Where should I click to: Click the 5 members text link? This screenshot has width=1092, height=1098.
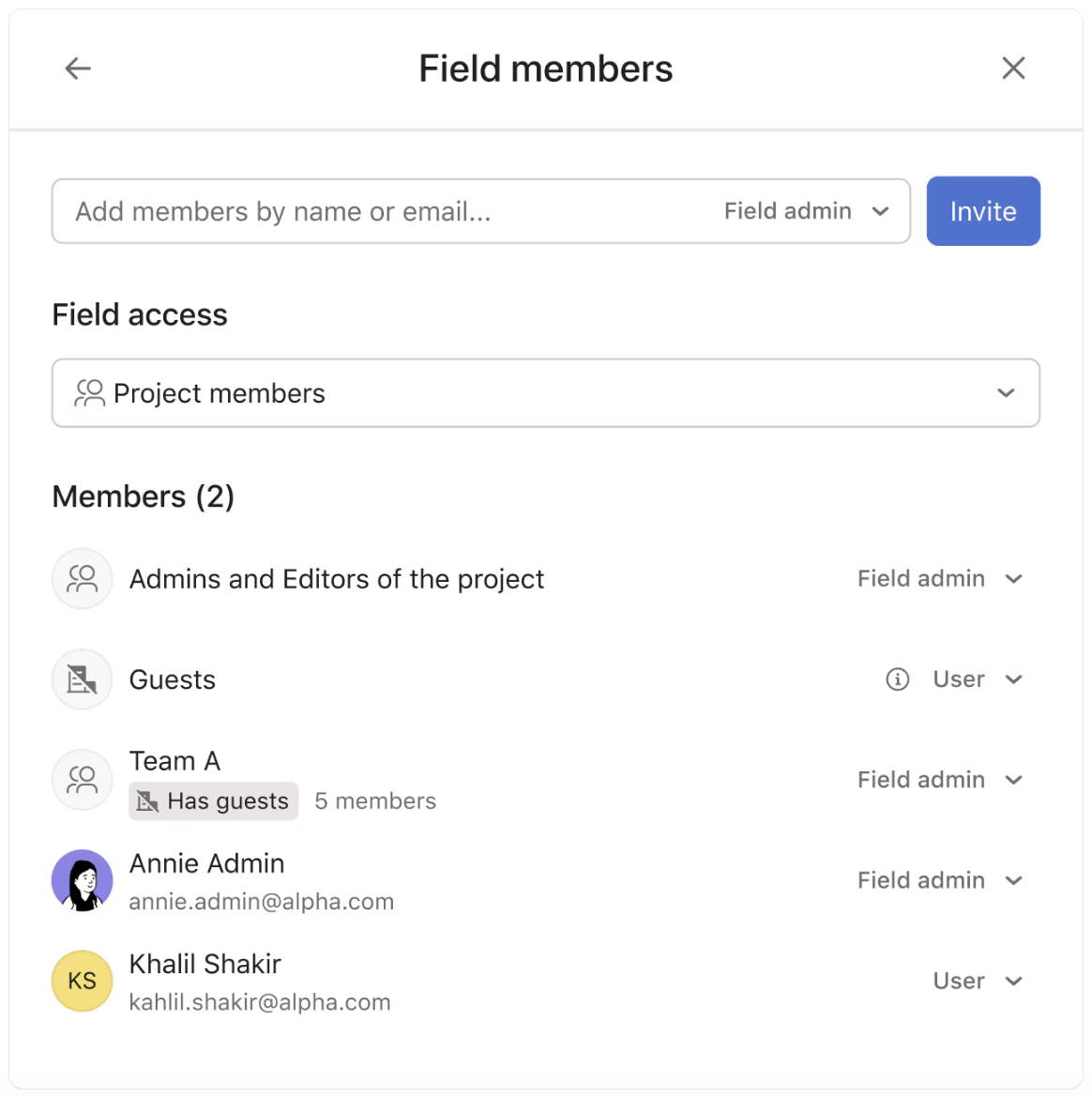(375, 801)
